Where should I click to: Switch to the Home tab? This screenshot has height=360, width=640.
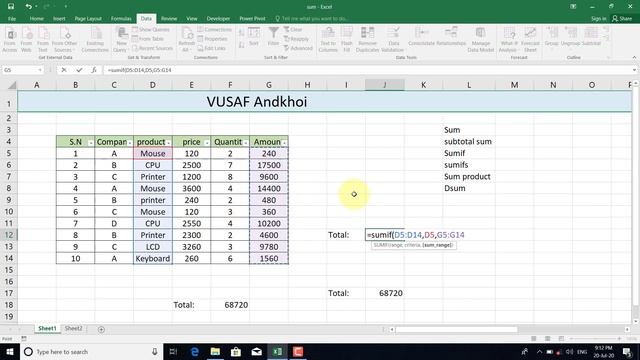[x=36, y=18]
